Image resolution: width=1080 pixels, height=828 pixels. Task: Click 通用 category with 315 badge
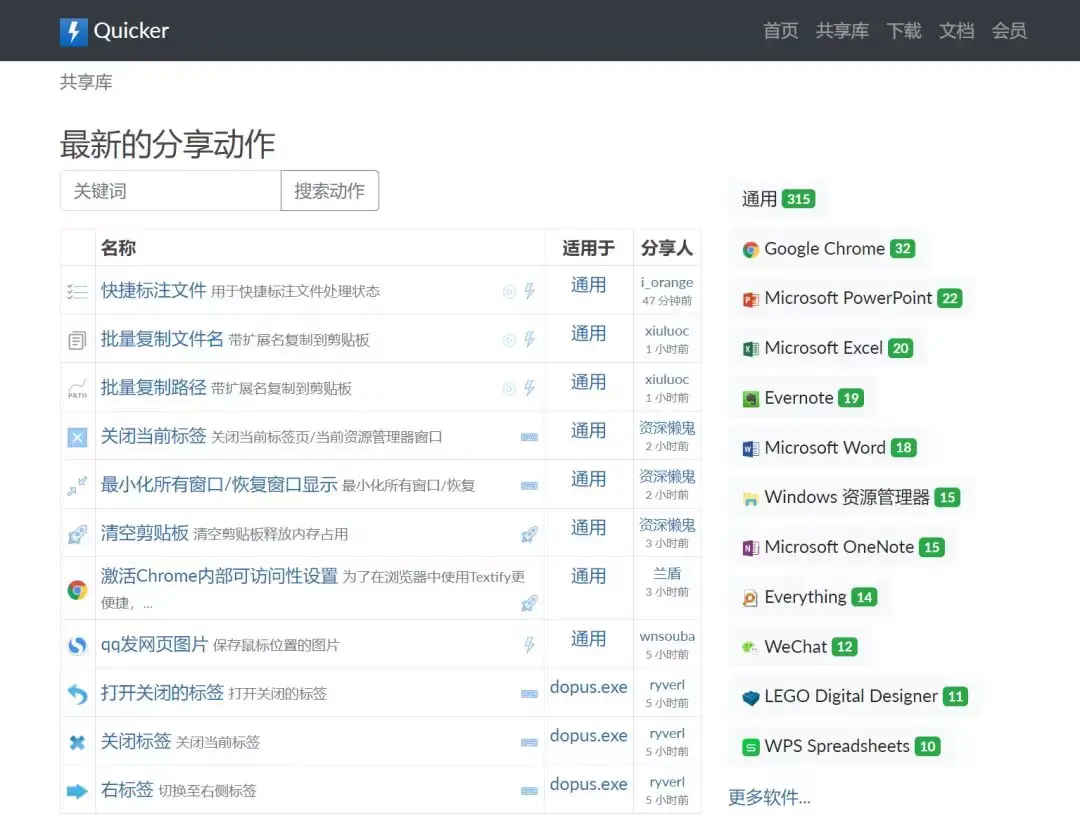click(778, 200)
